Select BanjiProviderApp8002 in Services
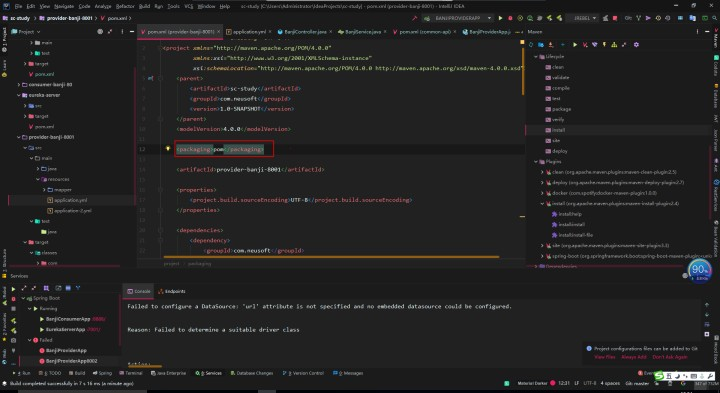This screenshot has width=720, height=393. tap(71, 361)
